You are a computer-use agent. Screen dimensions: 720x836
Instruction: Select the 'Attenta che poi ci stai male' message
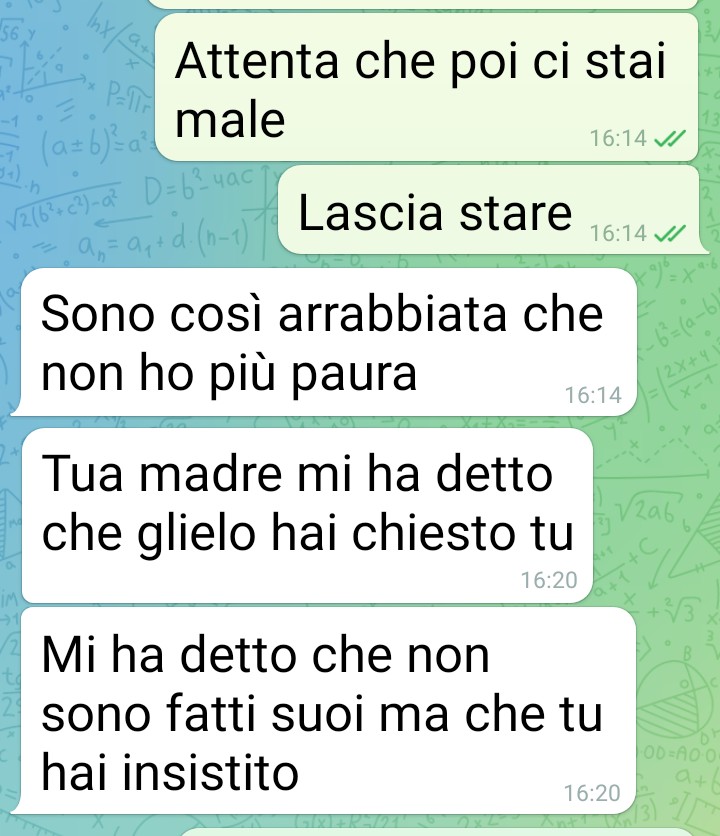(x=426, y=87)
